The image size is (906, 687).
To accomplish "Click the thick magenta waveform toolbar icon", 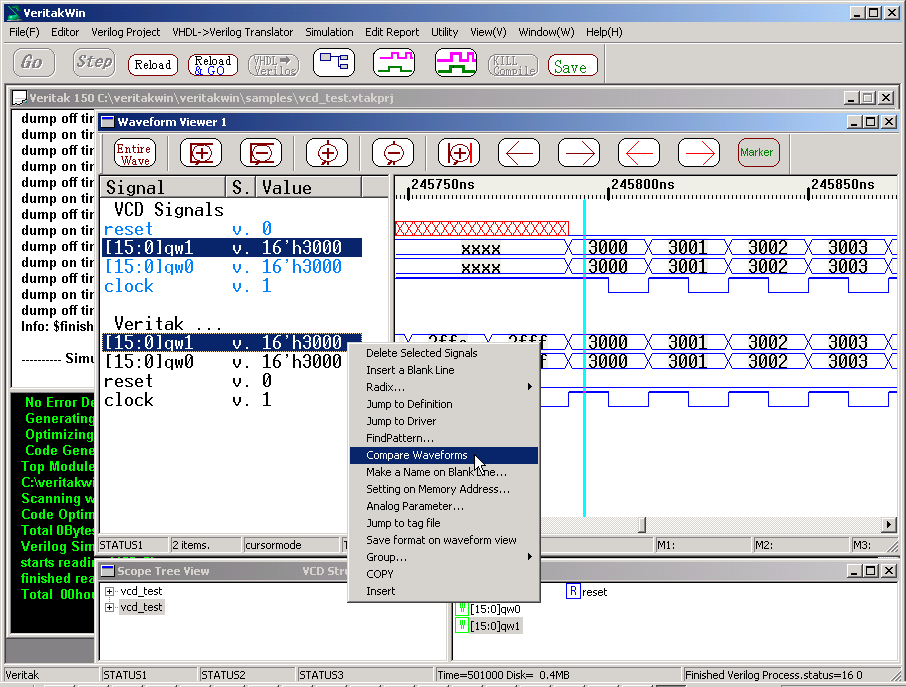I will pos(455,62).
